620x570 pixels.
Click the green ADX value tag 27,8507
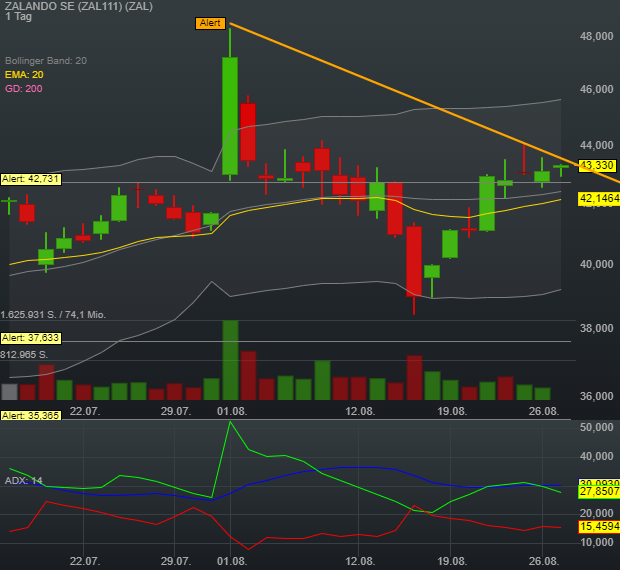tap(599, 492)
